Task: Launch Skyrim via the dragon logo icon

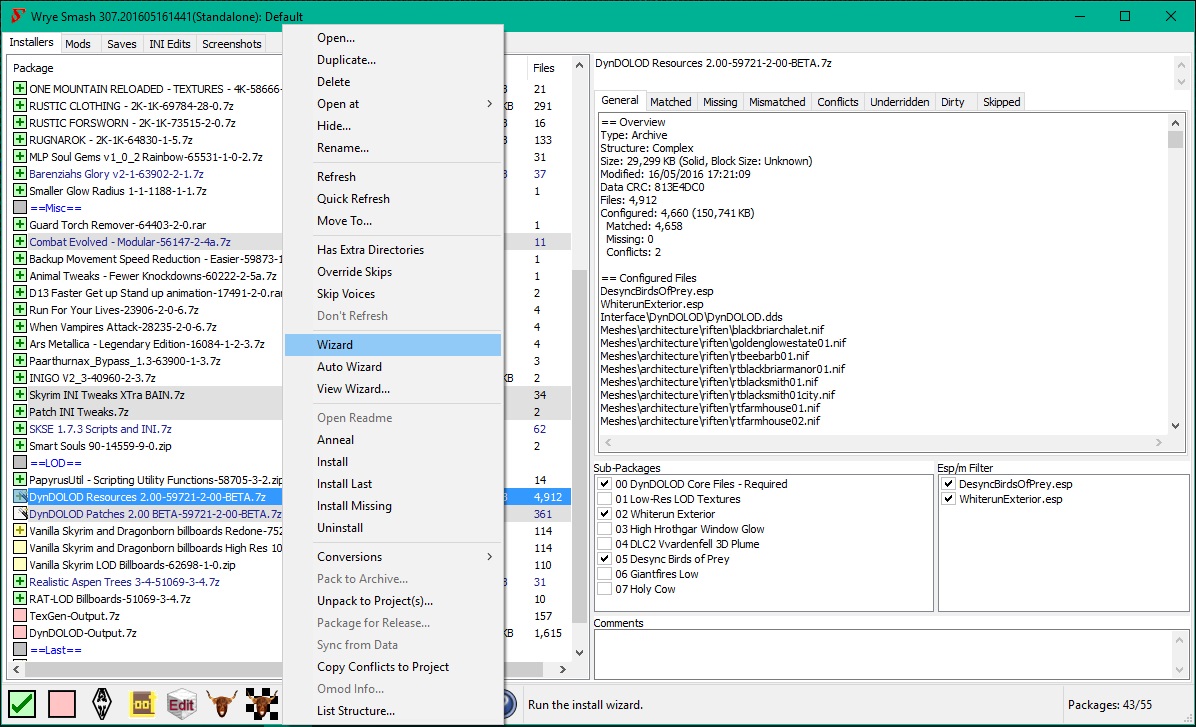Action: tap(101, 703)
